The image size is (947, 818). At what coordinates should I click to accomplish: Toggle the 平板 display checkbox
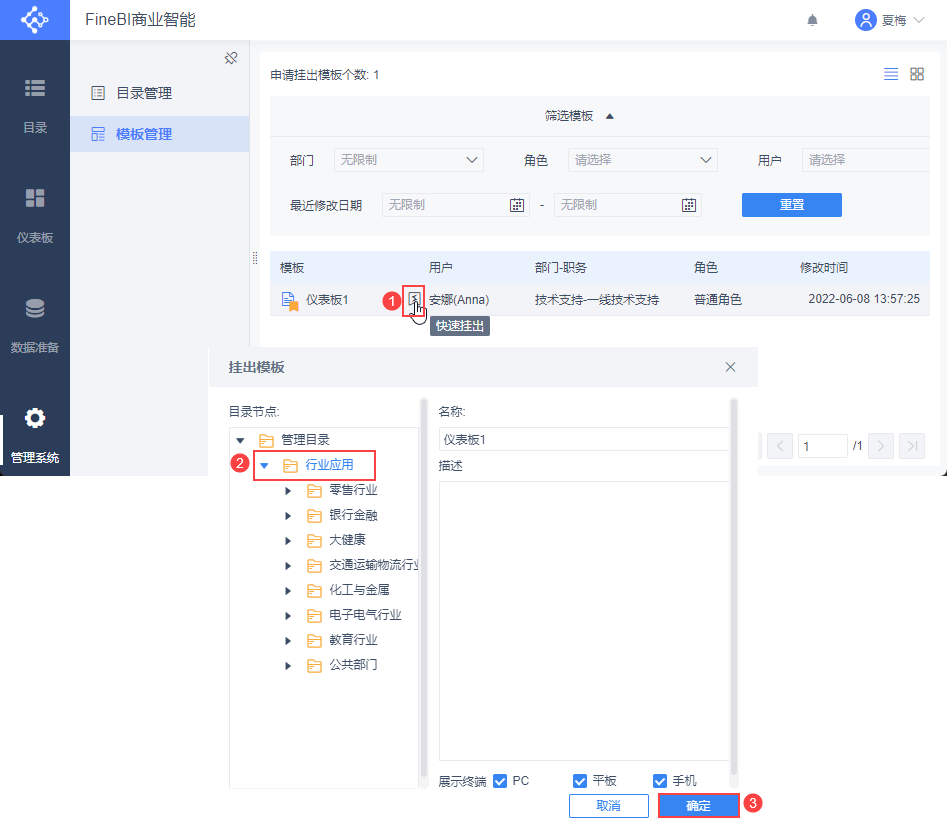tap(580, 781)
